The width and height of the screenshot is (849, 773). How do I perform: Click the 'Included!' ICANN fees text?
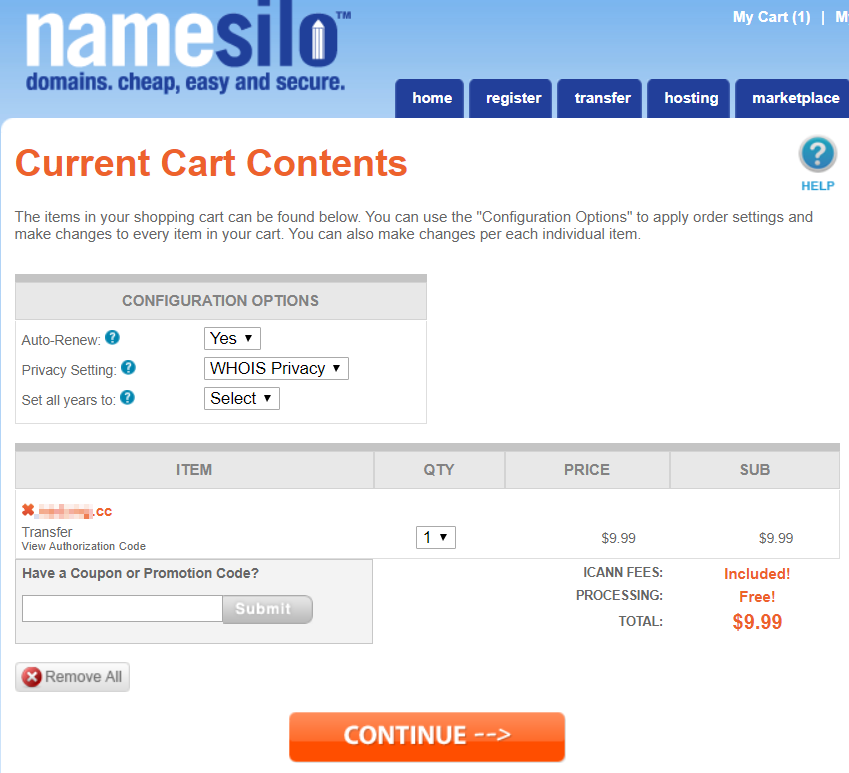click(757, 574)
